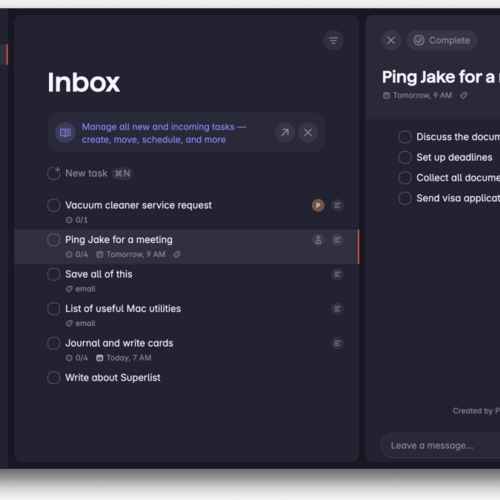Click Tomorrow, 9 AM date in Ping Jake row
The image size is (500, 500).
coord(131,255)
